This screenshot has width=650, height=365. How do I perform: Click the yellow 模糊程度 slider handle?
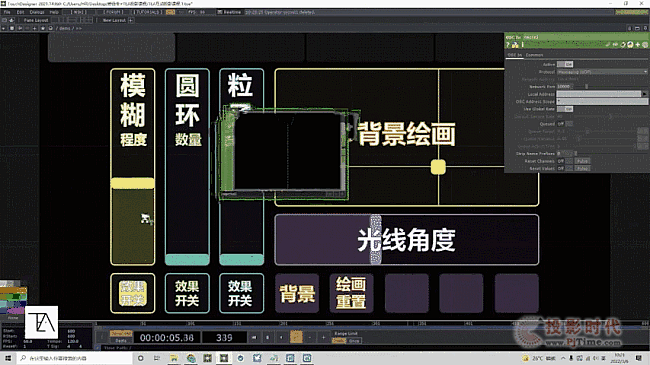(x=133, y=183)
